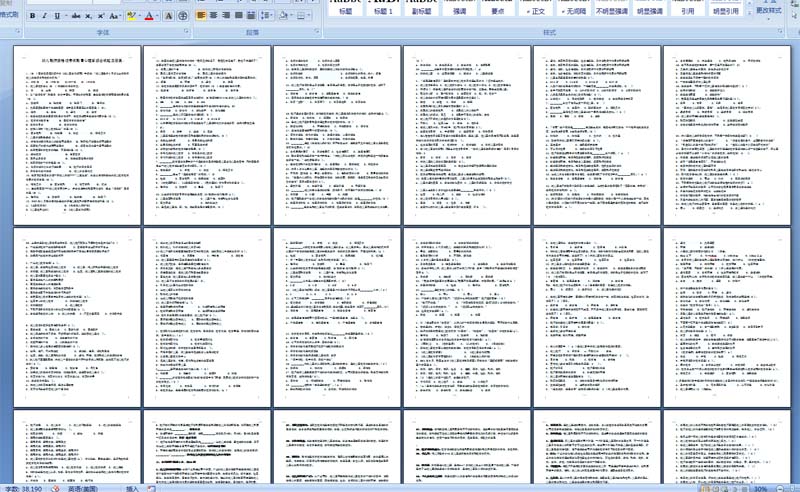Viewport: 800px width, 492px height.
Task: Open the Clipboard pane launcher
Action: click(18, 32)
